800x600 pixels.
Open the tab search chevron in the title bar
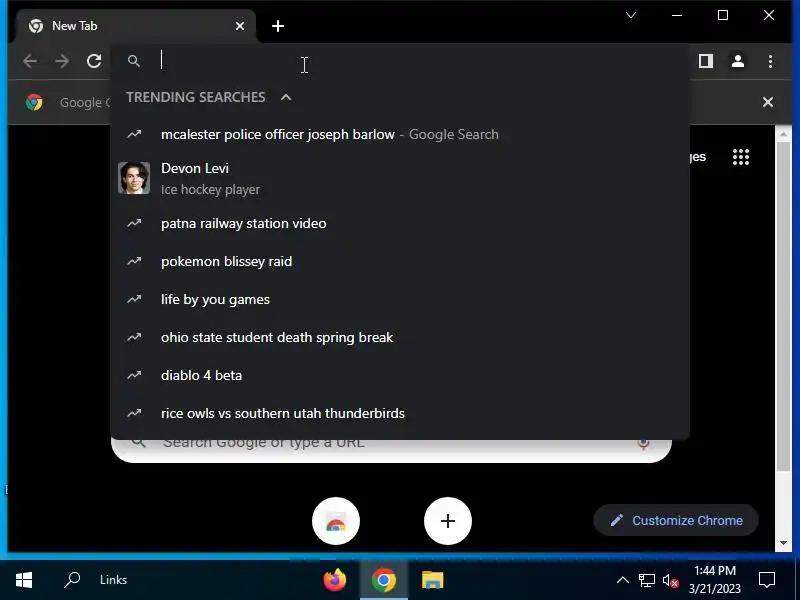pyautogui.click(x=631, y=15)
